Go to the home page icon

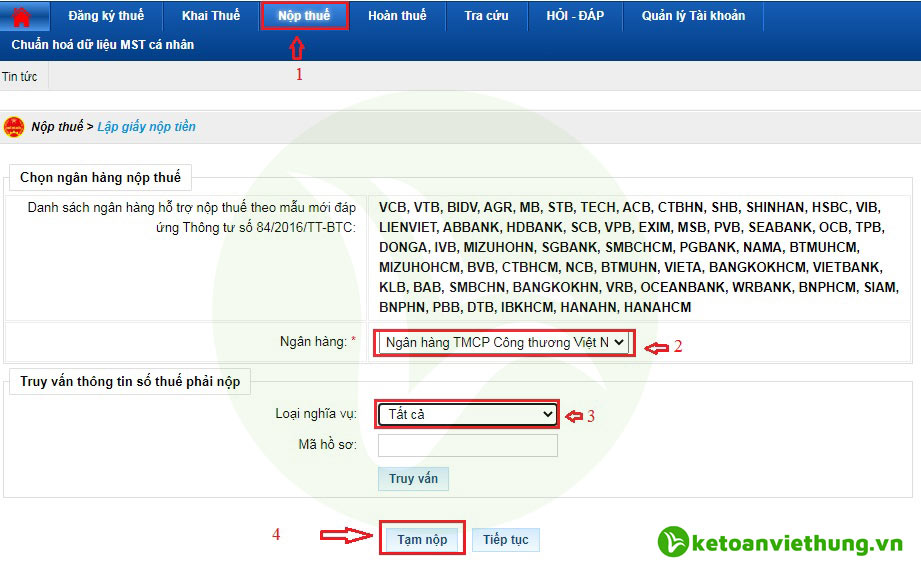[x=21, y=16]
